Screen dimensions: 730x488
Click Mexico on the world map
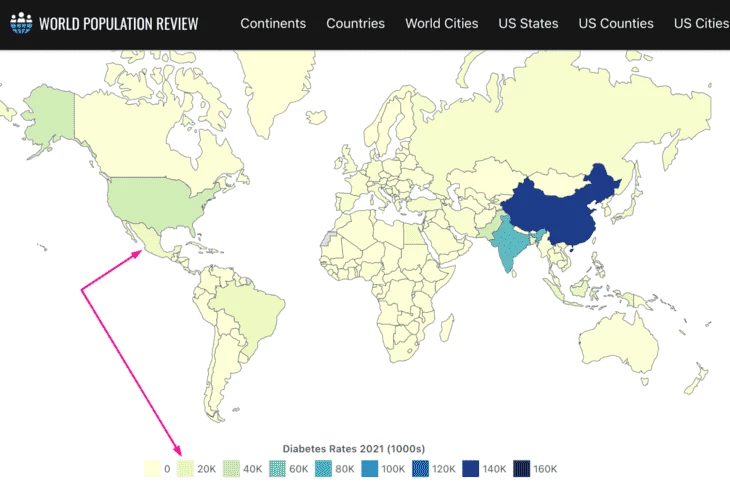point(154,238)
